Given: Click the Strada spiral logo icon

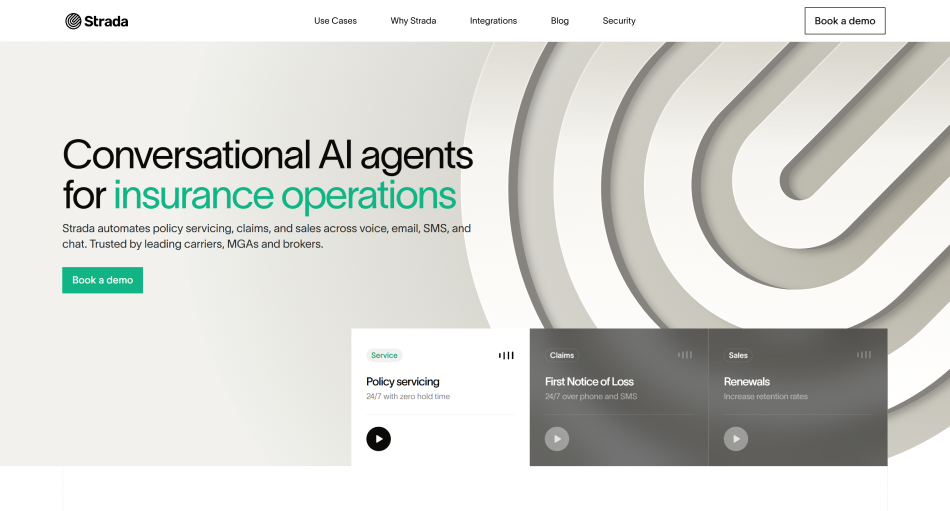Looking at the screenshot, I should 73,21.
